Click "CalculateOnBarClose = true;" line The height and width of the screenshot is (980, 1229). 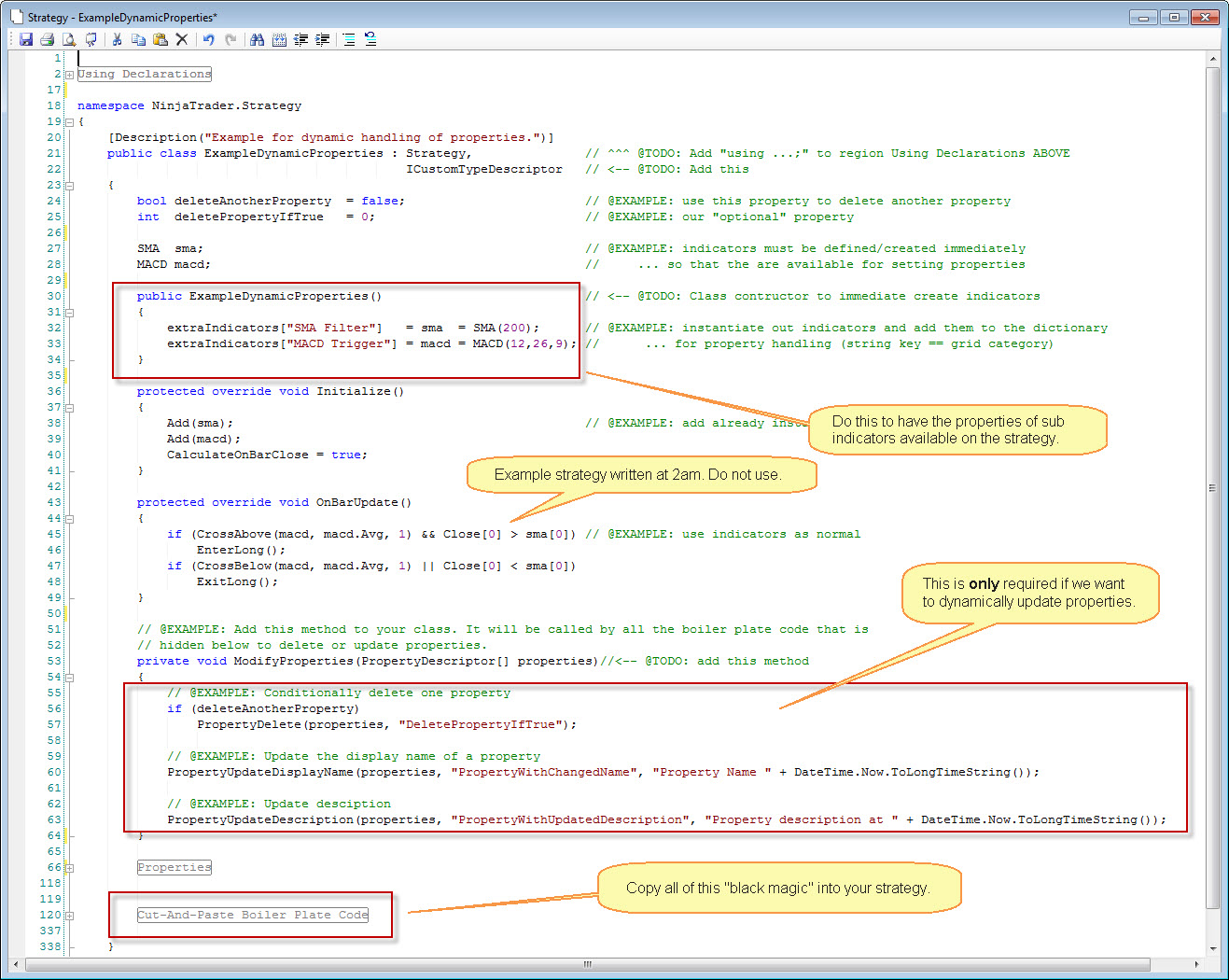pyautogui.click(x=268, y=455)
